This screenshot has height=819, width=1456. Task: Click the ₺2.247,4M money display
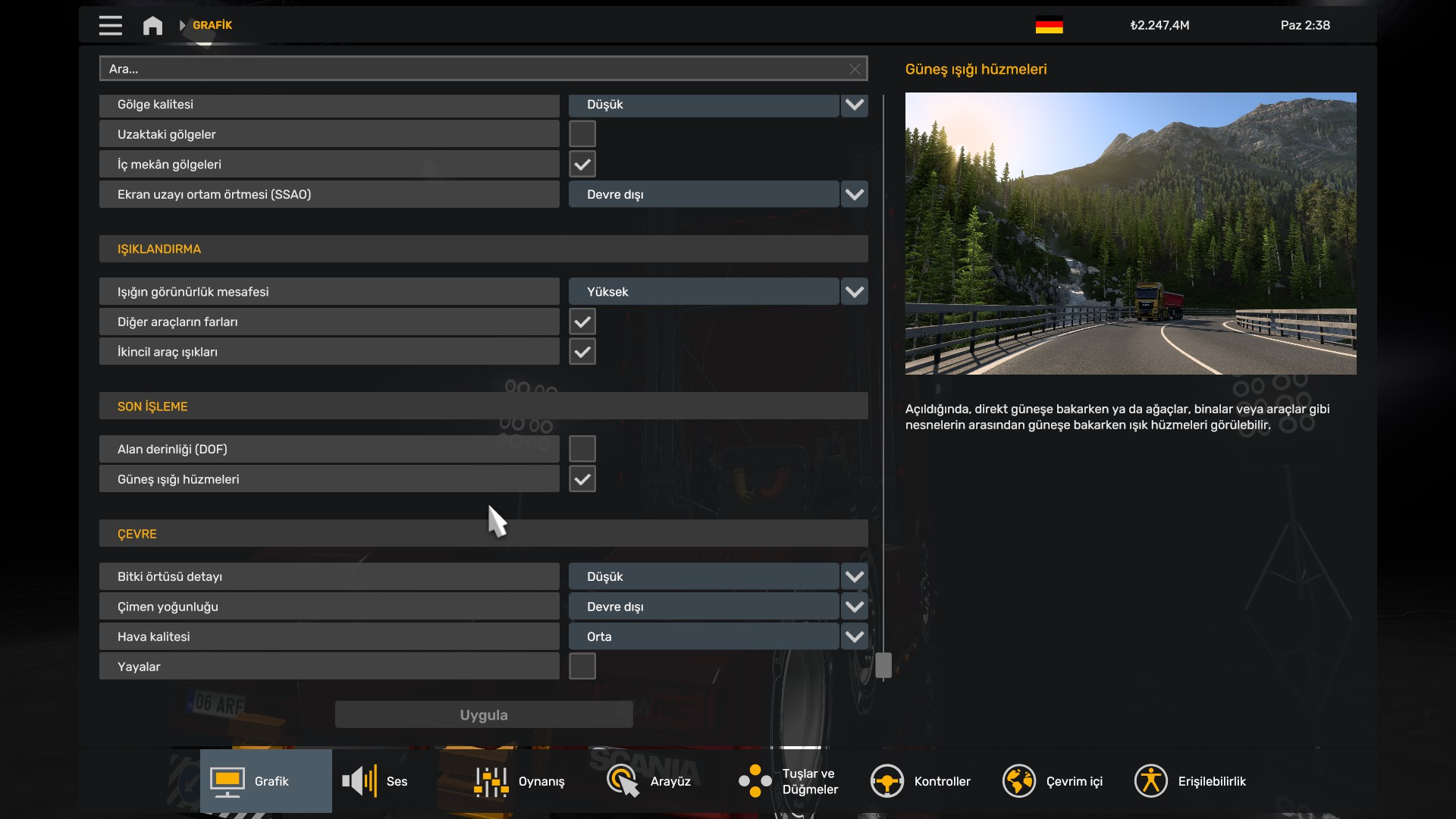pos(1159,25)
